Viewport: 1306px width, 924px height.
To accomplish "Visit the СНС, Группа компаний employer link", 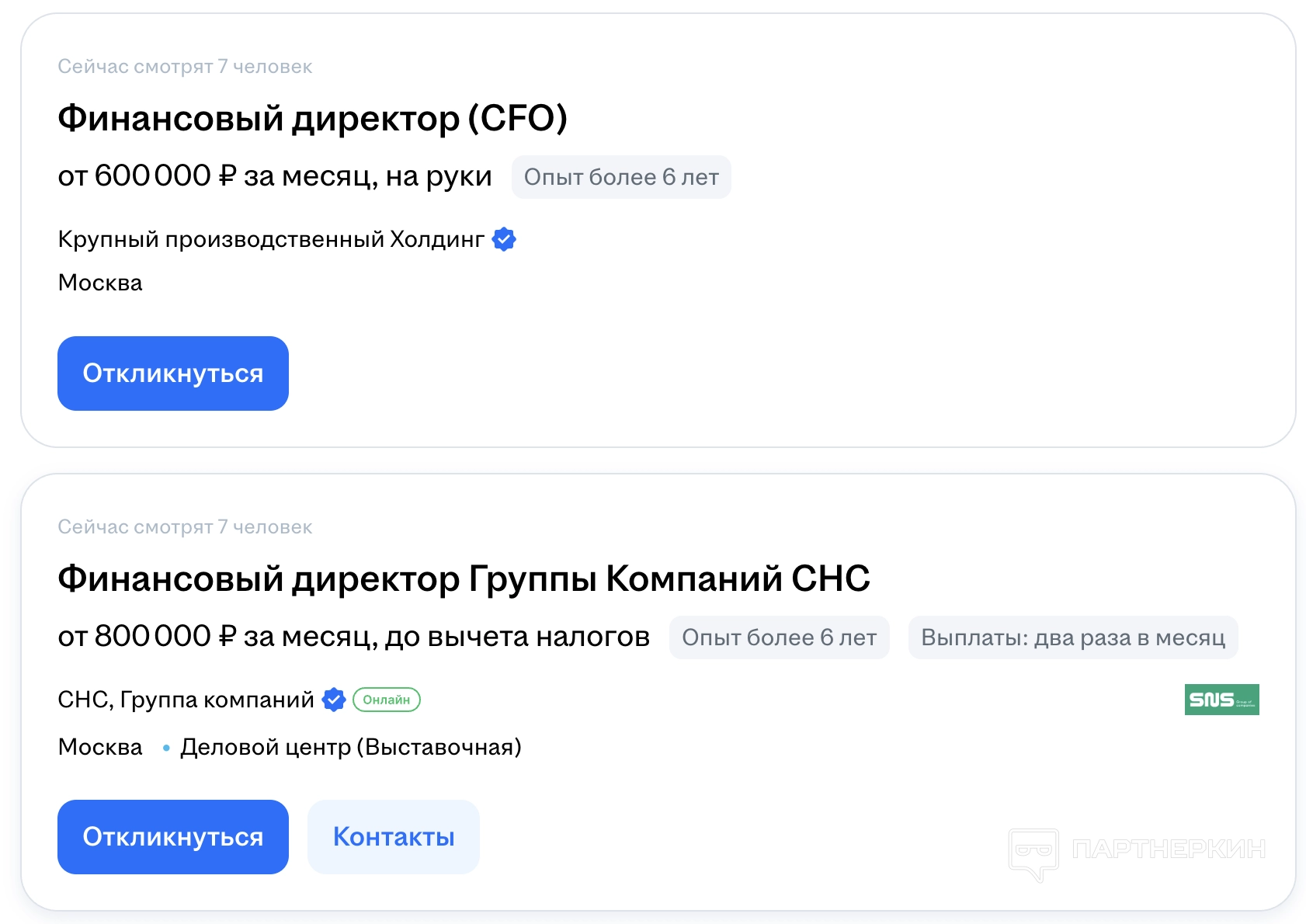I will click(186, 700).
